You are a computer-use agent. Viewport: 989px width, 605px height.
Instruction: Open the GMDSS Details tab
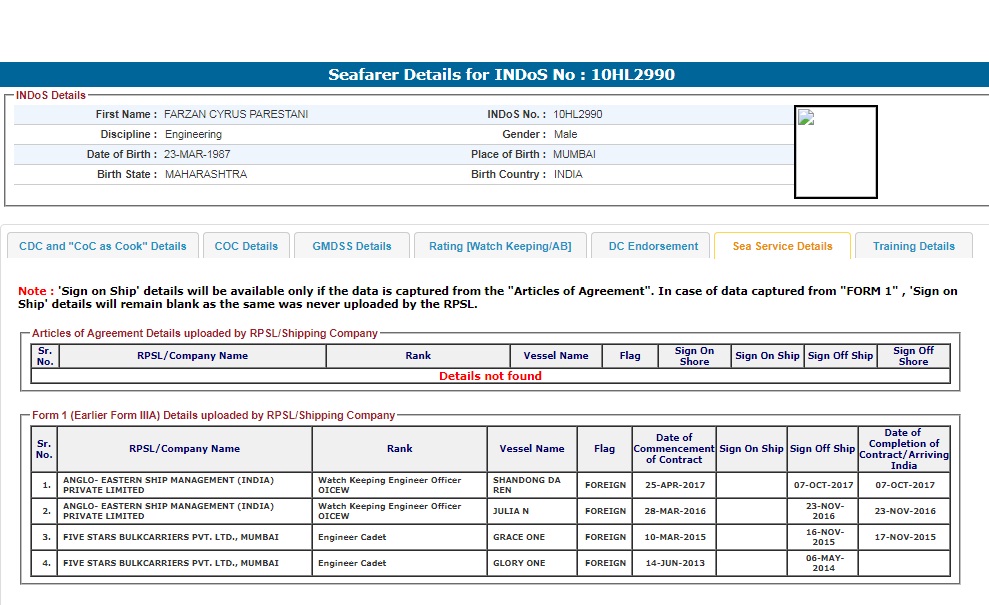[x=352, y=246]
